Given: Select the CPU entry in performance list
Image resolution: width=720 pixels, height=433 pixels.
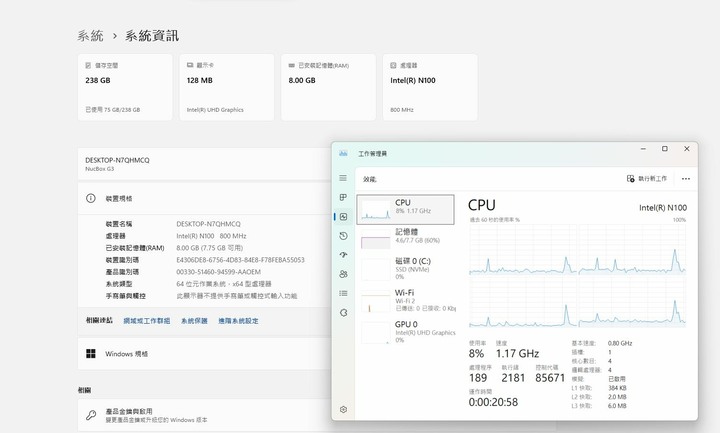Looking at the screenshot, I should coord(405,209).
